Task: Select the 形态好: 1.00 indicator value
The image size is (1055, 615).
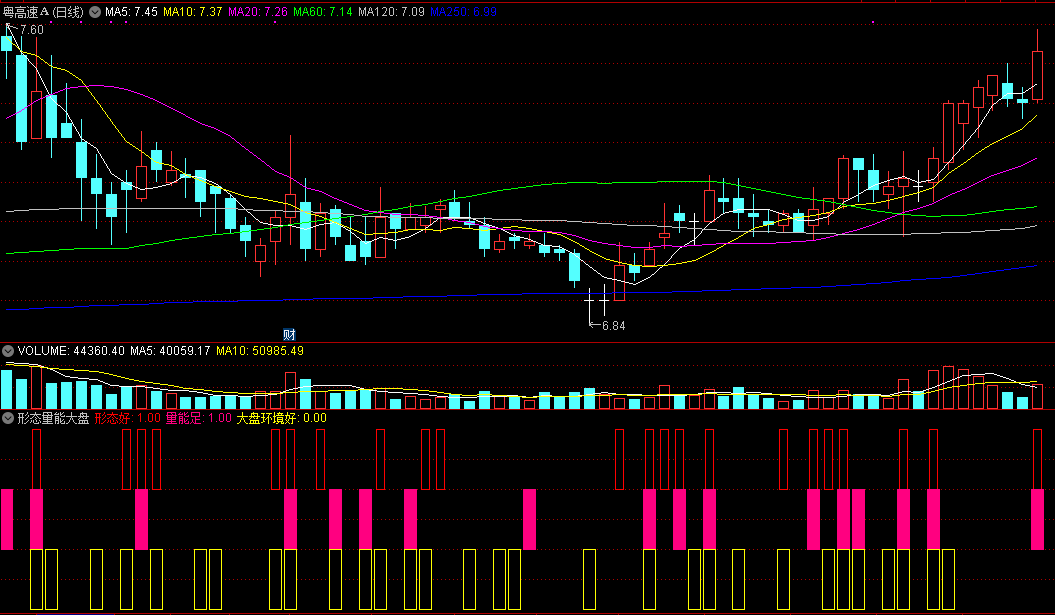Action: [x=128, y=418]
